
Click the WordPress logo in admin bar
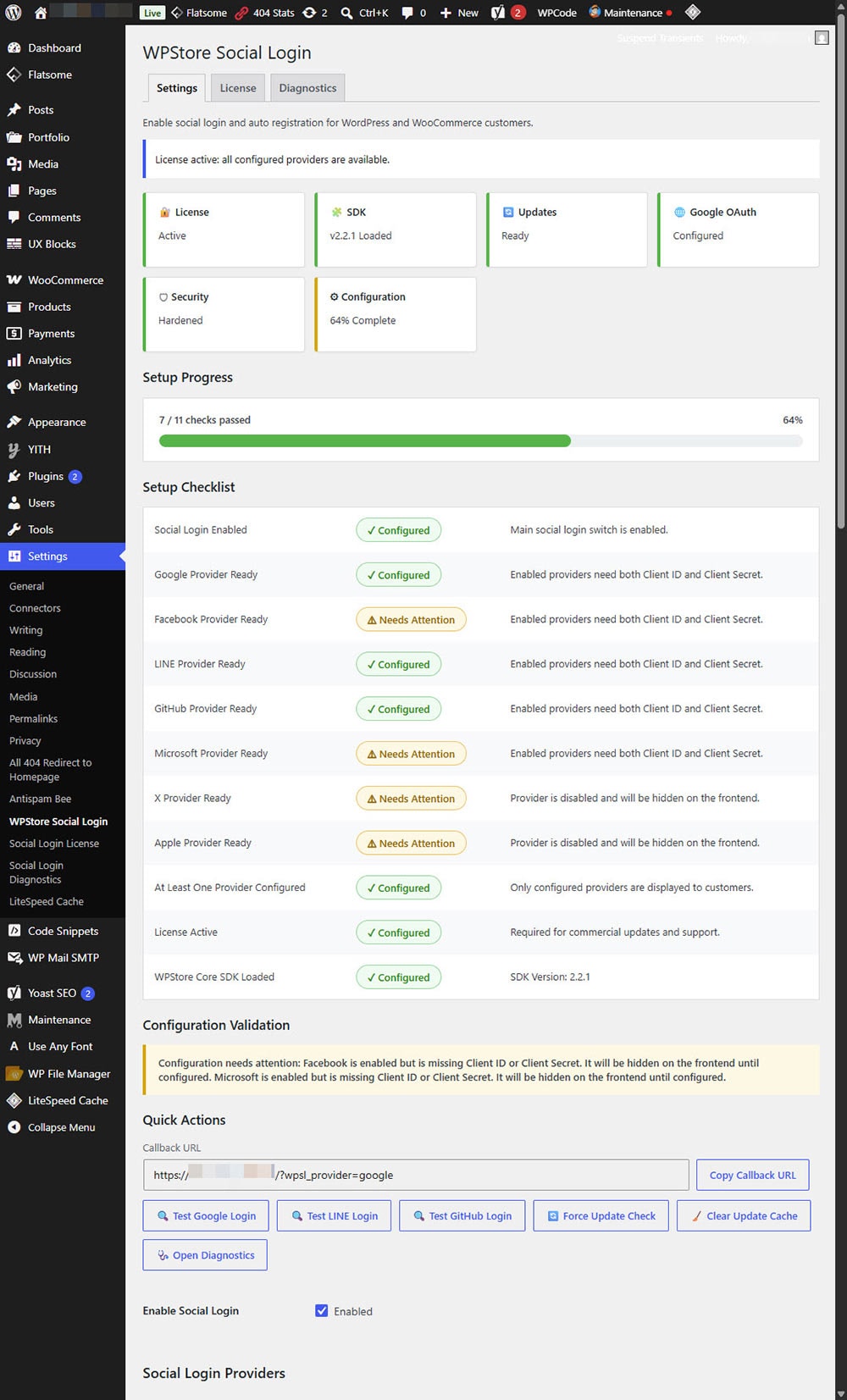click(x=14, y=13)
